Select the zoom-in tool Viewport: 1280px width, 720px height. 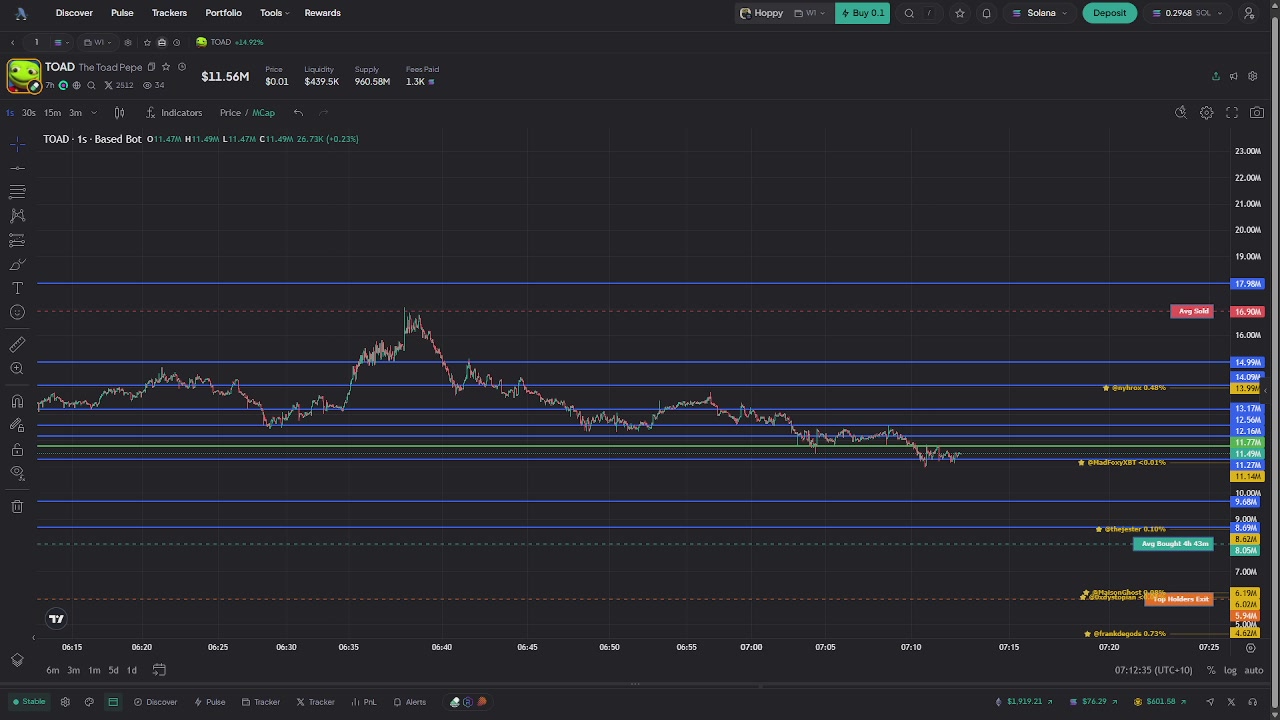click(x=17, y=369)
